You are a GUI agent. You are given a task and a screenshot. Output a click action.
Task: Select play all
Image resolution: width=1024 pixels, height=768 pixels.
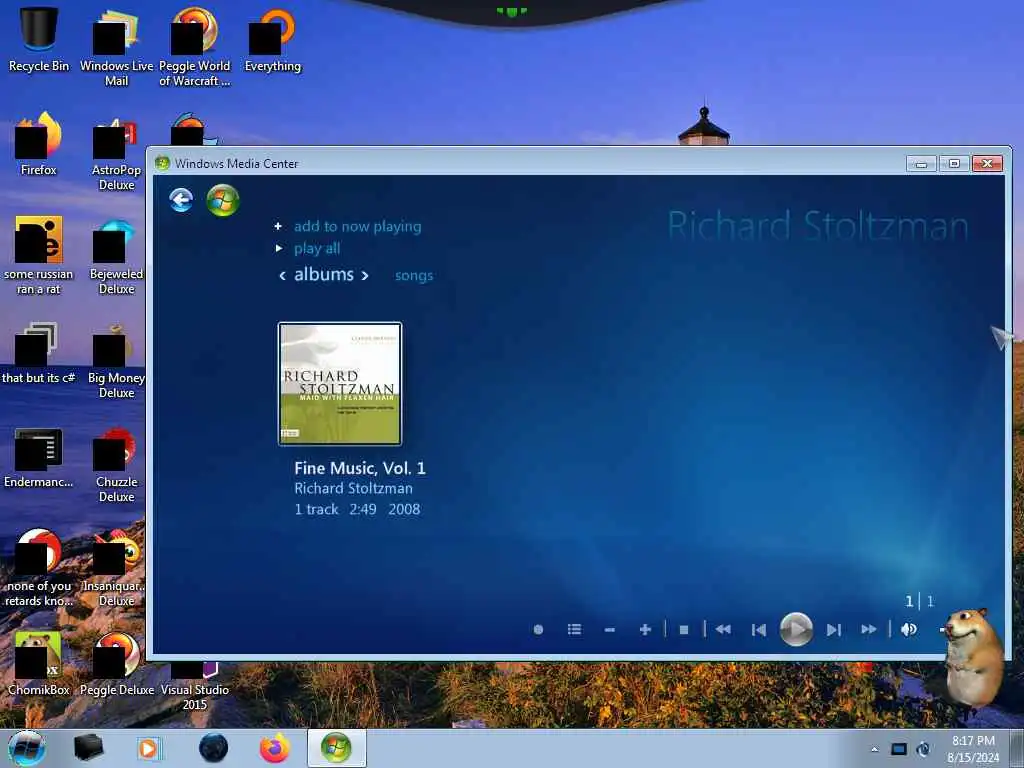pyautogui.click(x=317, y=249)
